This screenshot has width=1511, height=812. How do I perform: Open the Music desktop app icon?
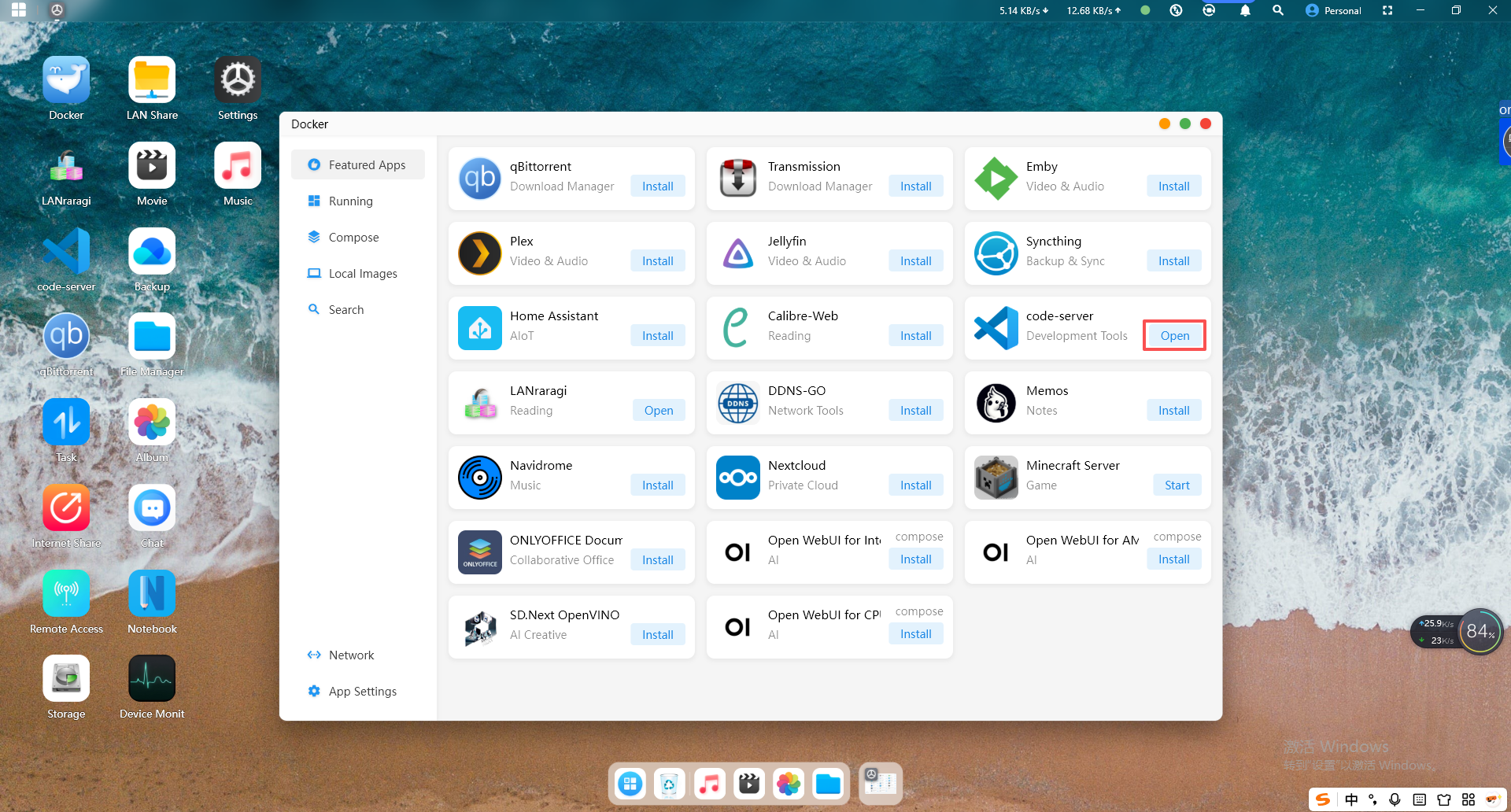click(238, 166)
